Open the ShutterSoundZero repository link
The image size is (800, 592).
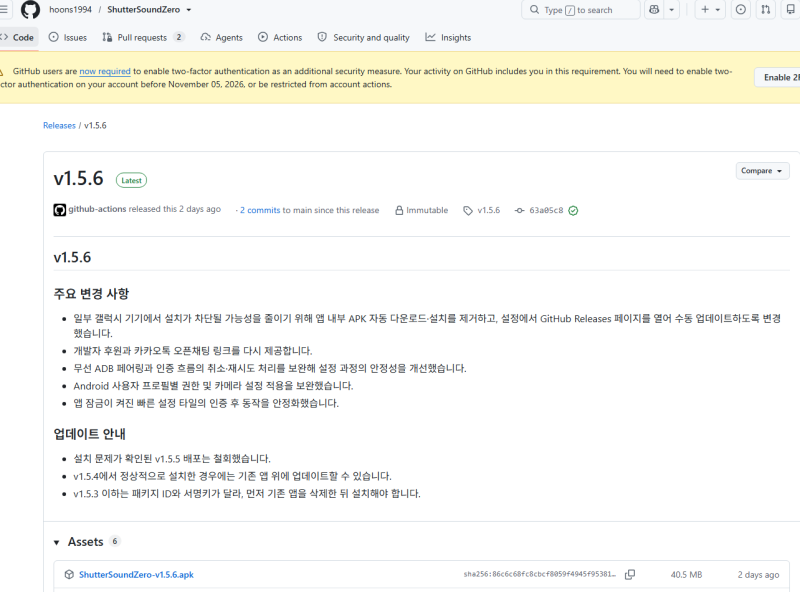[143, 10]
